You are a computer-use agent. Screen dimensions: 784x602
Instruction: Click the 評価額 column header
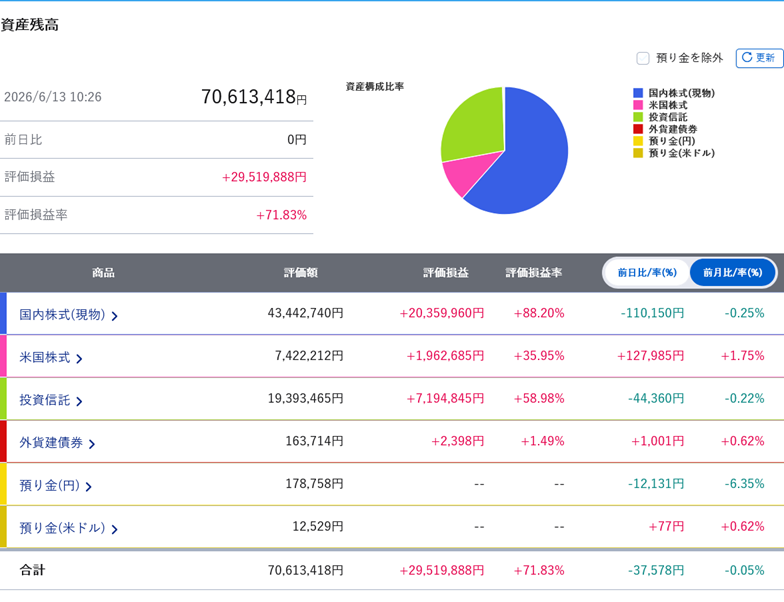coord(300,272)
